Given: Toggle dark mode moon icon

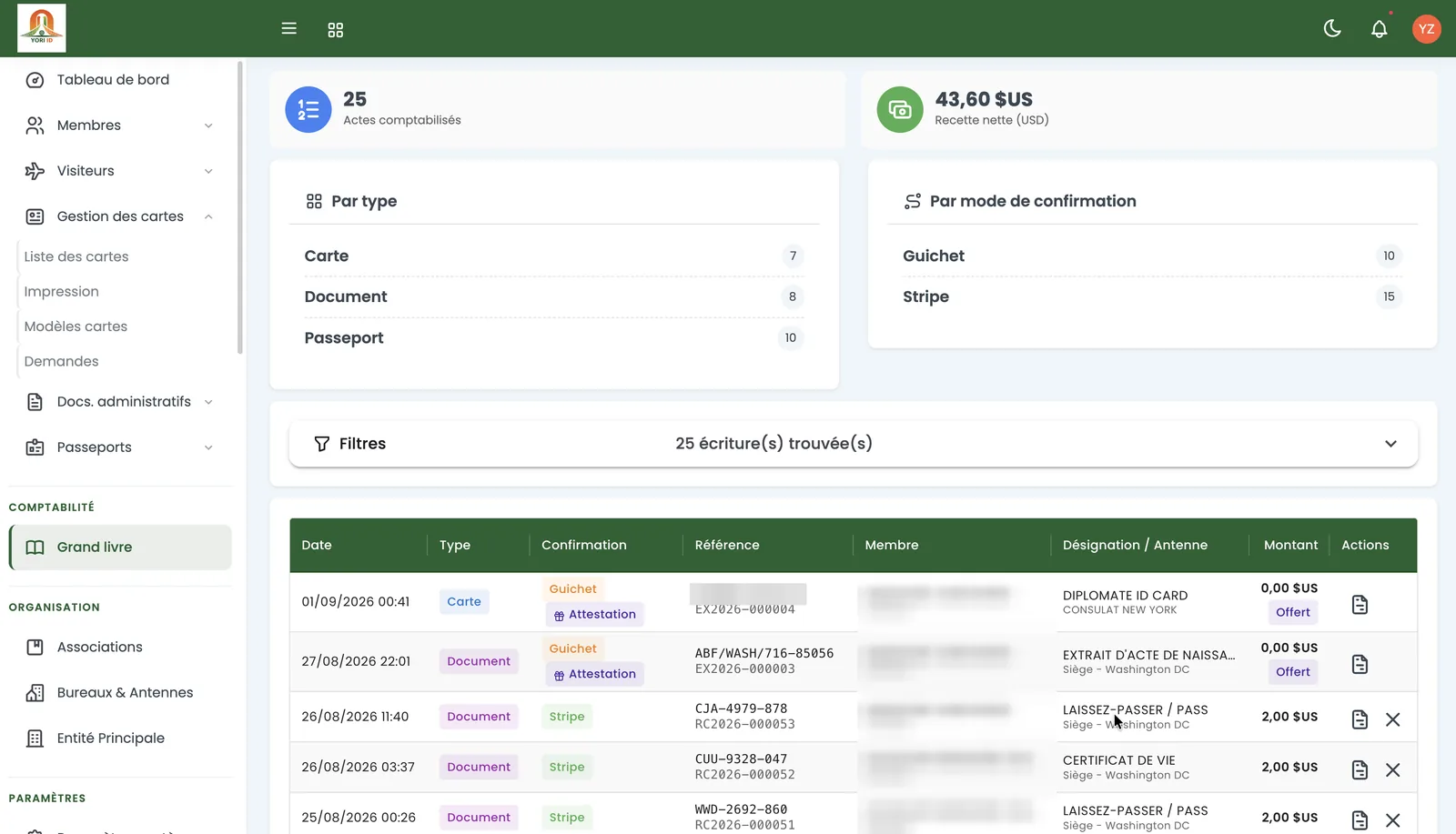Looking at the screenshot, I should pyautogui.click(x=1332, y=28).
